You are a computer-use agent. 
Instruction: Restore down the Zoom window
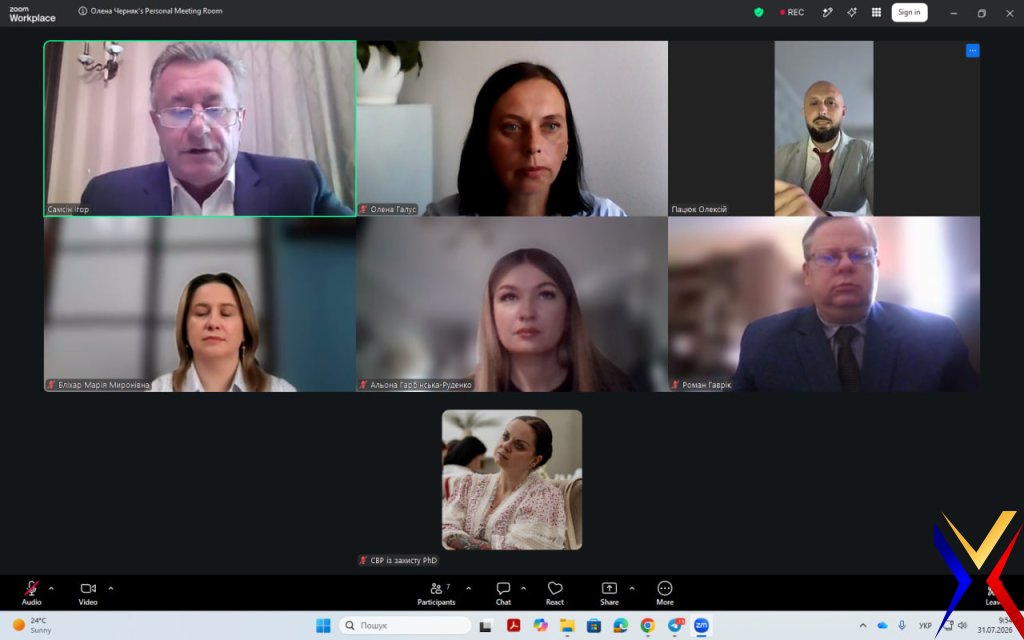tap(982, 13)
